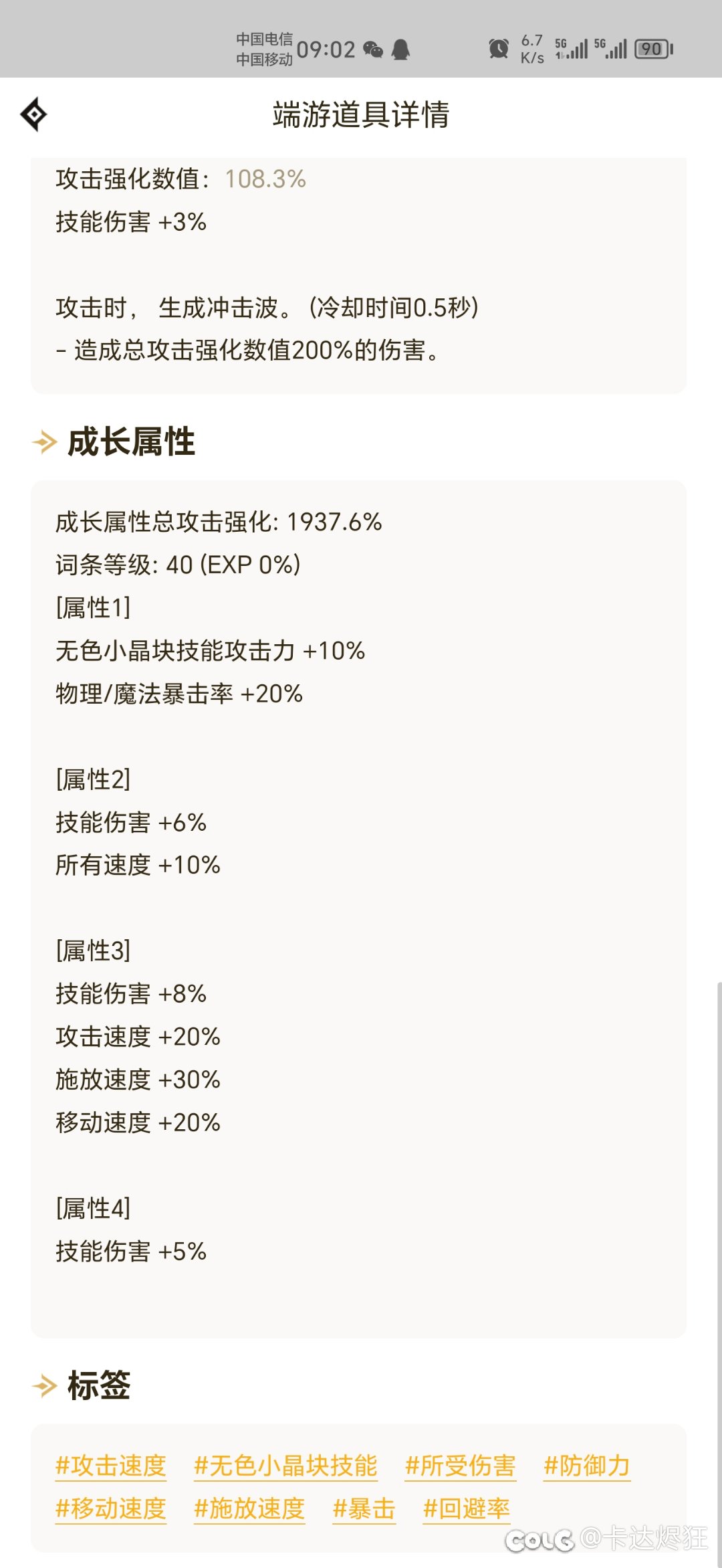
Task: Tap the 成长属性总攻击强化 1937.6% line
Action: click(x=219, y=522)
